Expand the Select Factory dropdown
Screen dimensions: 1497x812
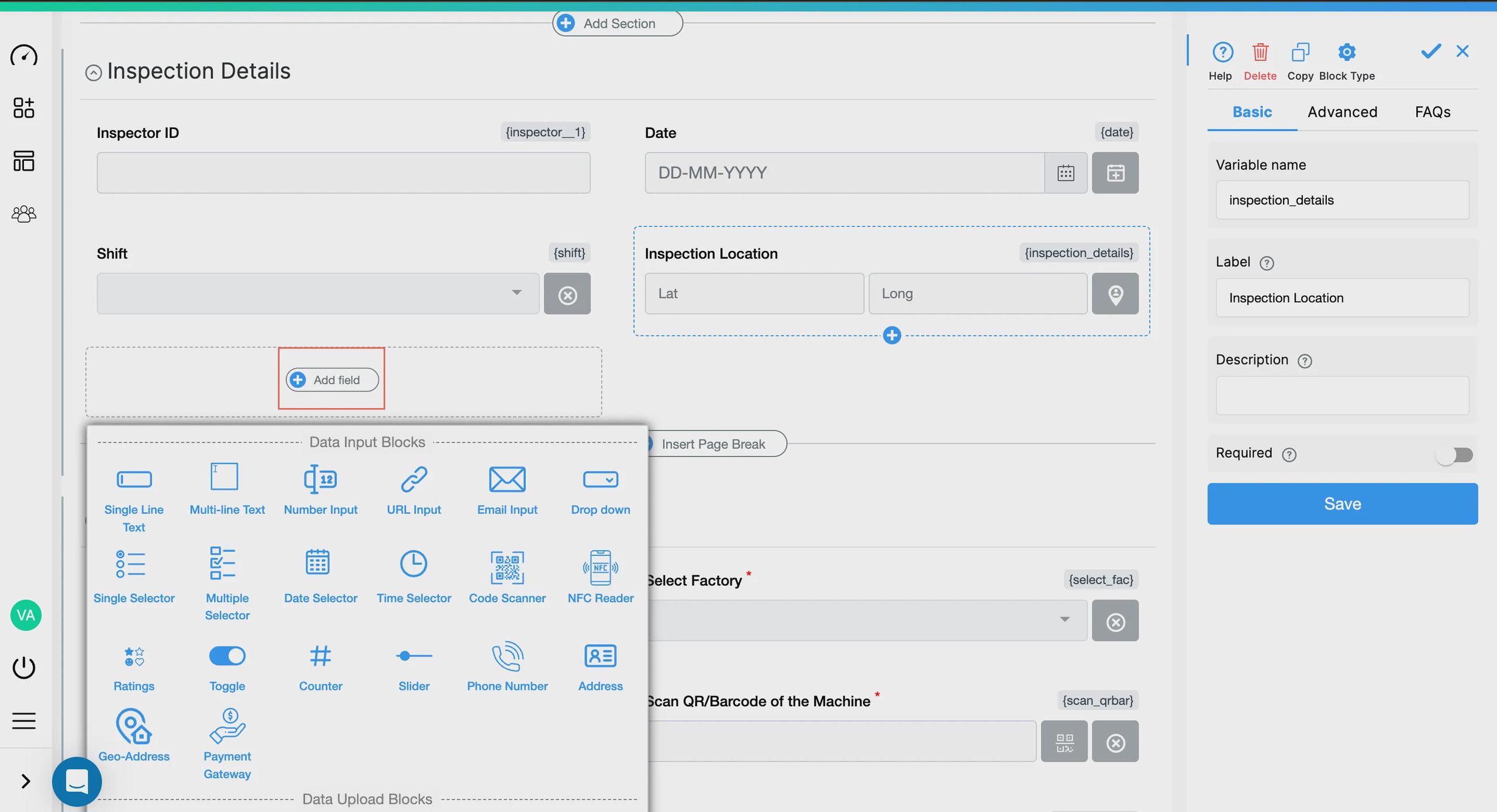865,620
